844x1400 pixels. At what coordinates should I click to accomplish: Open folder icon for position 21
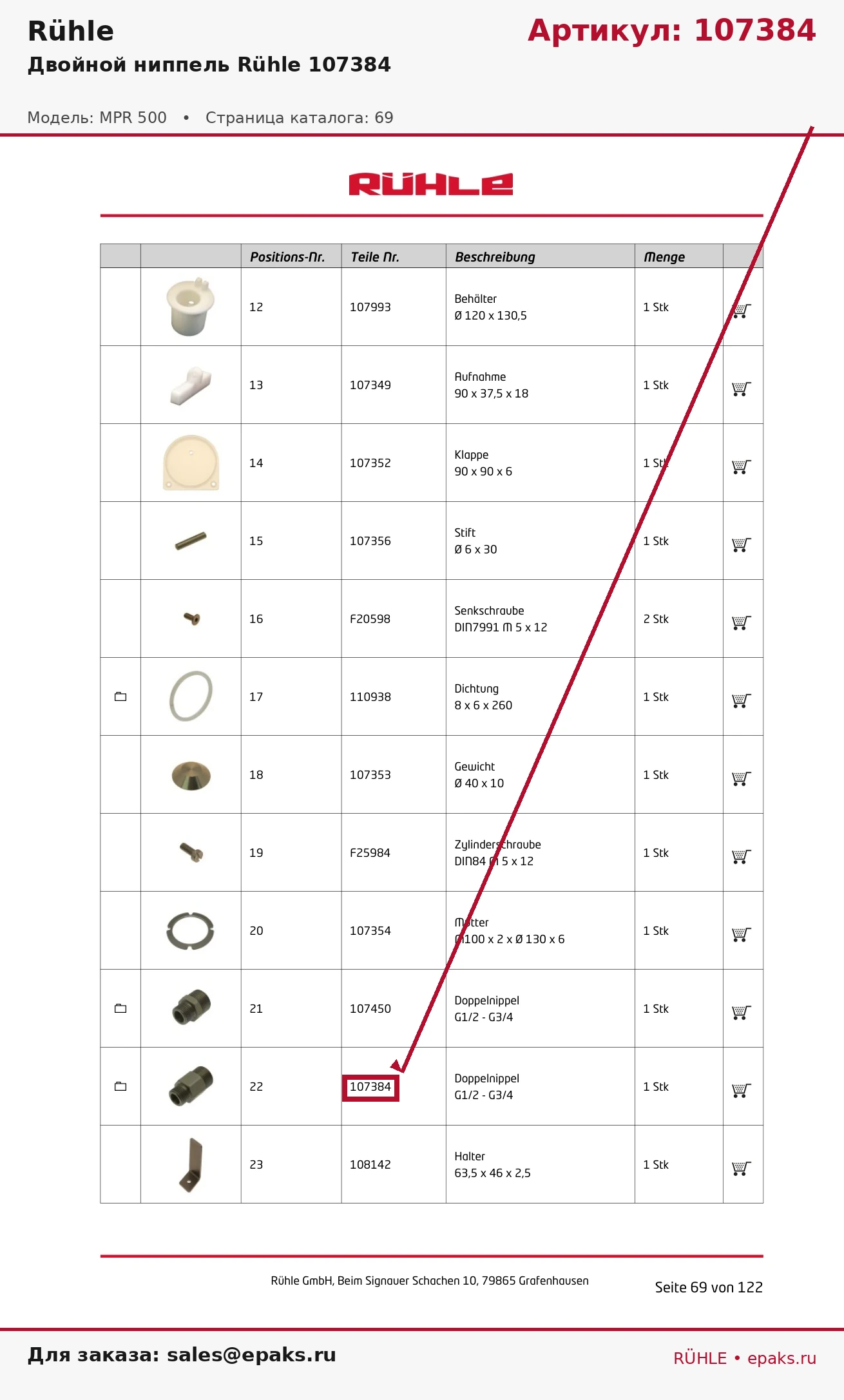click(x=120, y=1008)
